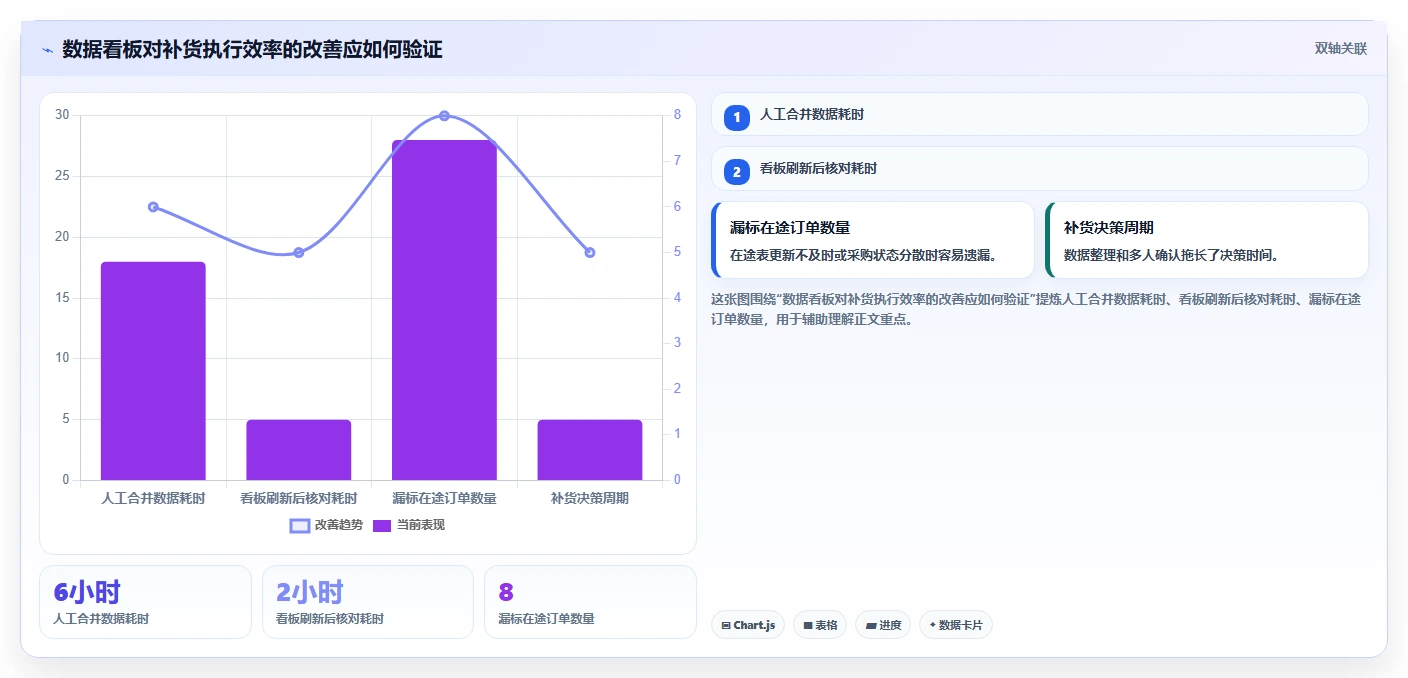Viewport: 1408px width, 678px height.
Task: Click the 双轴关联 label in header
Action: pos(1340,49)
